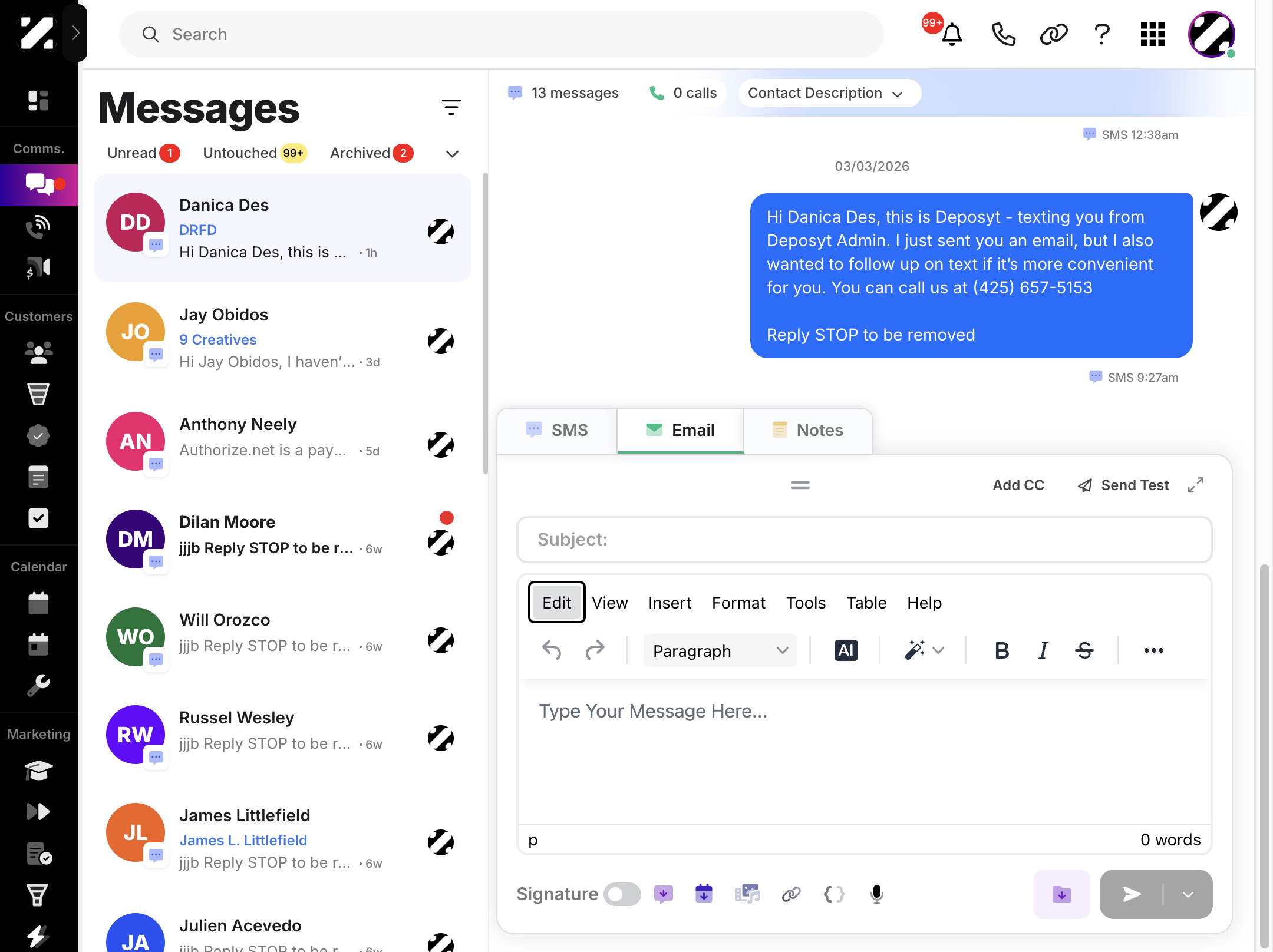This screenshot has height=952, width=1273.
Task: Open the James L. Littlefield link
Action: pyautogui.click(x=243, y=840)
